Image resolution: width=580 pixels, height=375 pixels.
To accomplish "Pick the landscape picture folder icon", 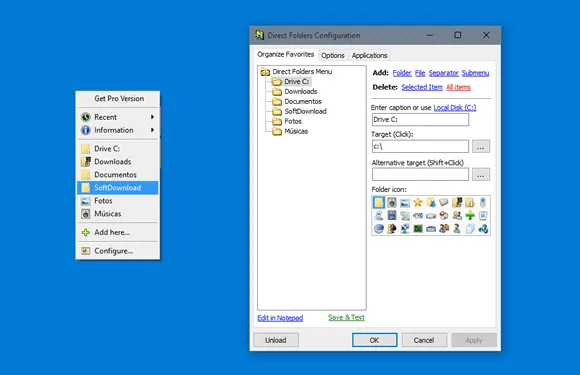I will tap(405, 202).
